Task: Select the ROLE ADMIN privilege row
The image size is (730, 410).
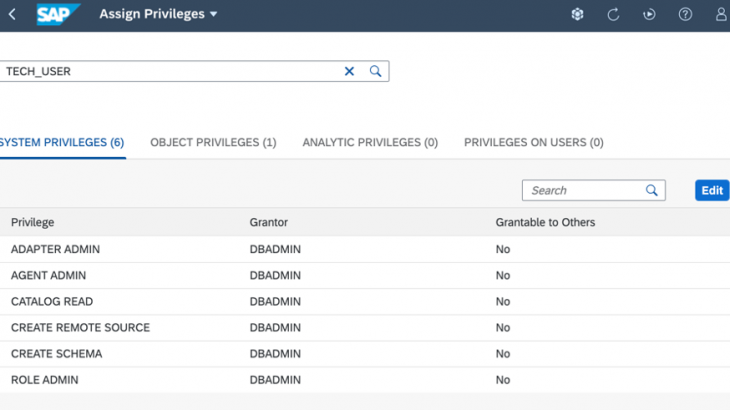Action: [45, 380]
